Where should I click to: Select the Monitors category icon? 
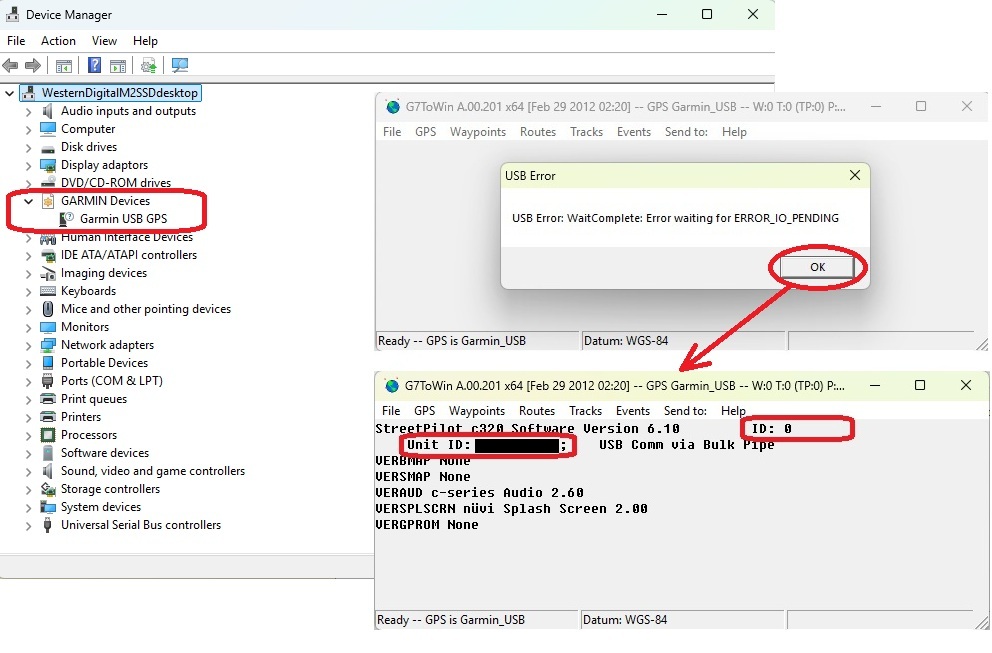(48, 327)
